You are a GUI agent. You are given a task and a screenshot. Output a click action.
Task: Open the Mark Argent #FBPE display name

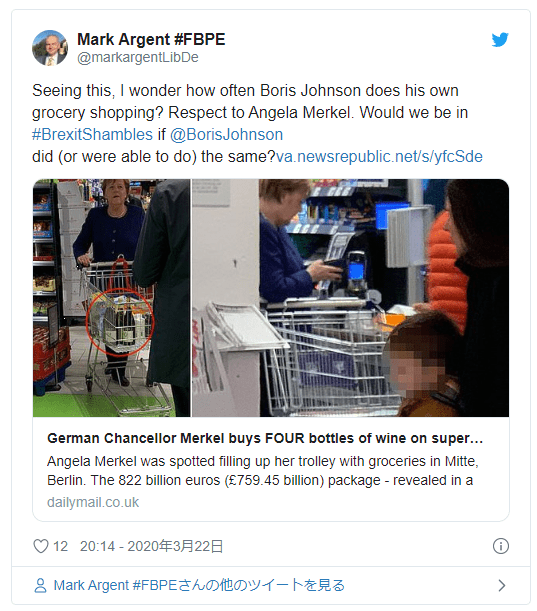click(151, 39)
